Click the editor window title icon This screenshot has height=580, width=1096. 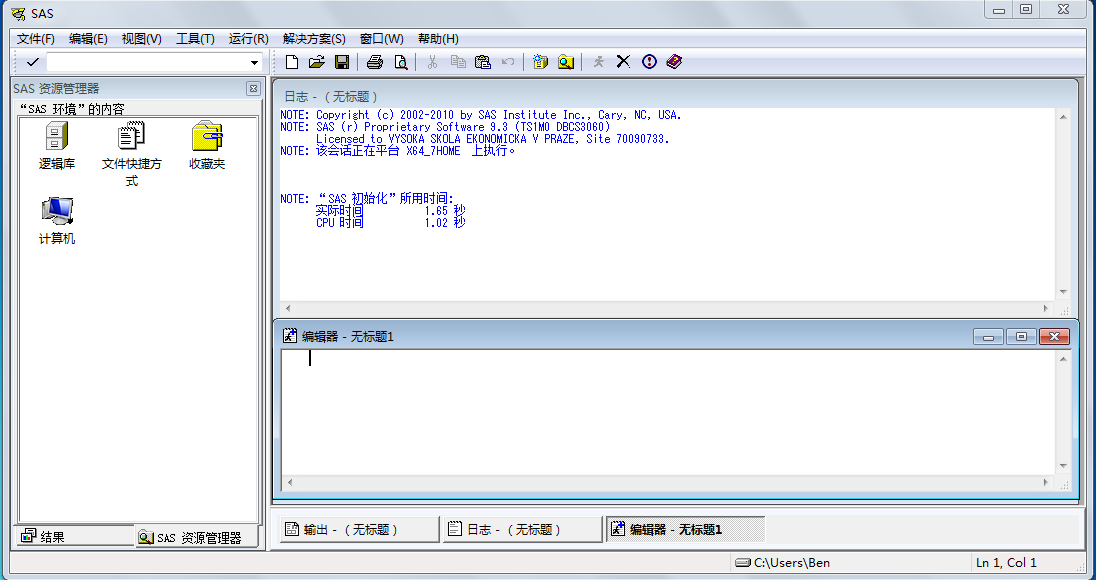tap(289, 336)
